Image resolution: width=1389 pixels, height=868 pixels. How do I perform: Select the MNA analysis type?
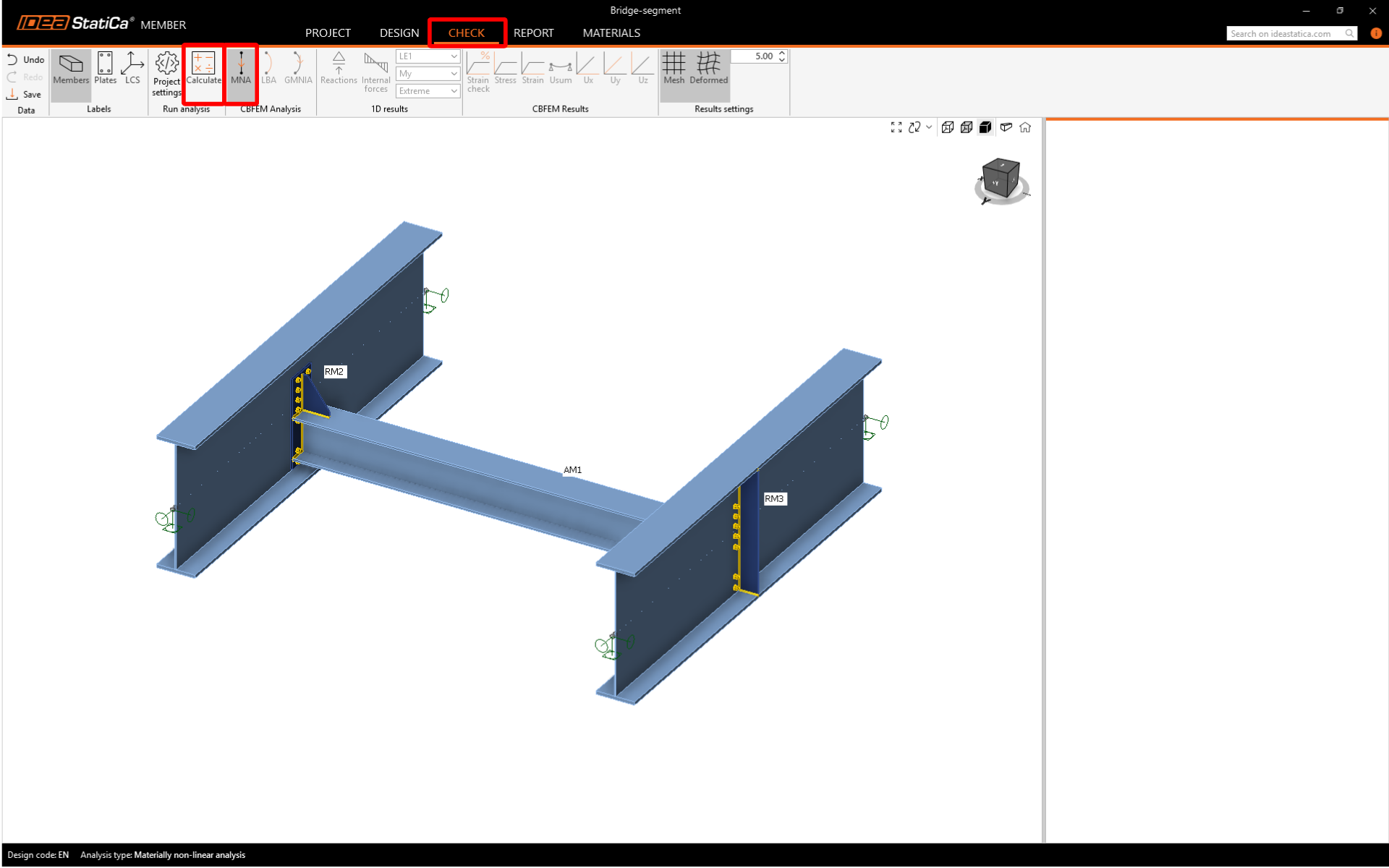click(x=241, y=69)
